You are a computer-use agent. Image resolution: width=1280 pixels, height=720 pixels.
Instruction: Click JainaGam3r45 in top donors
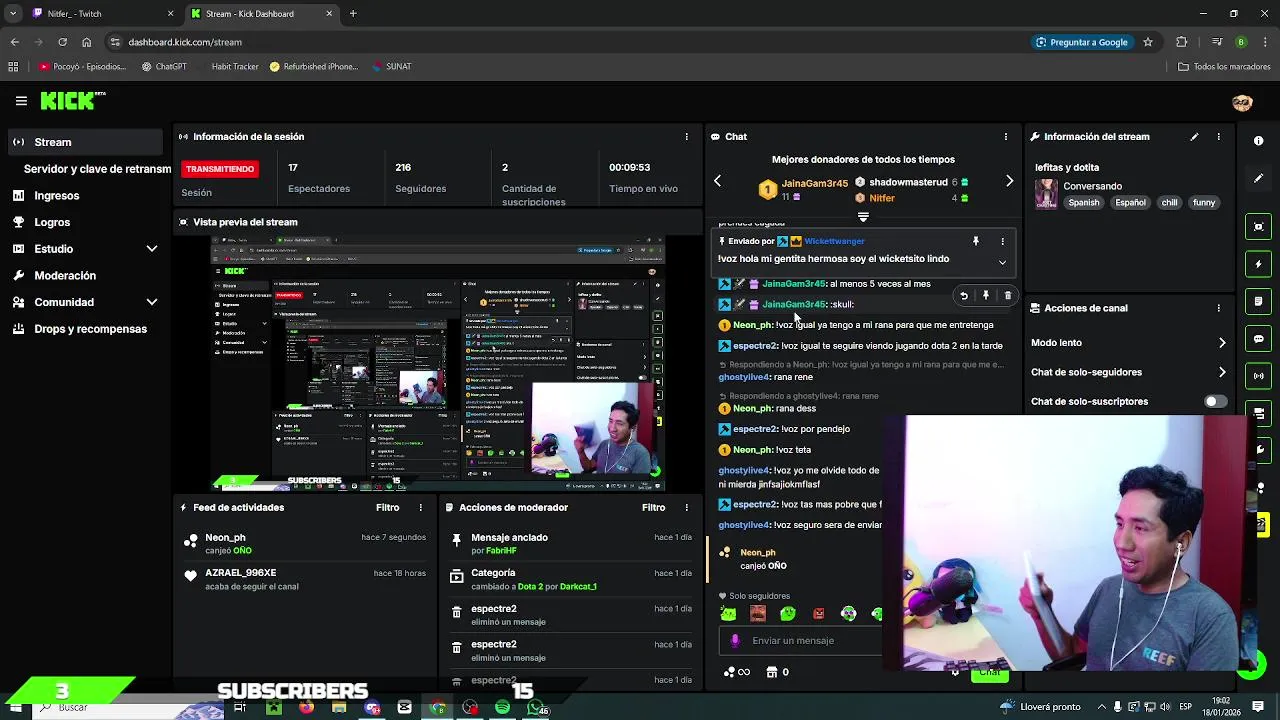click(814, 184)
